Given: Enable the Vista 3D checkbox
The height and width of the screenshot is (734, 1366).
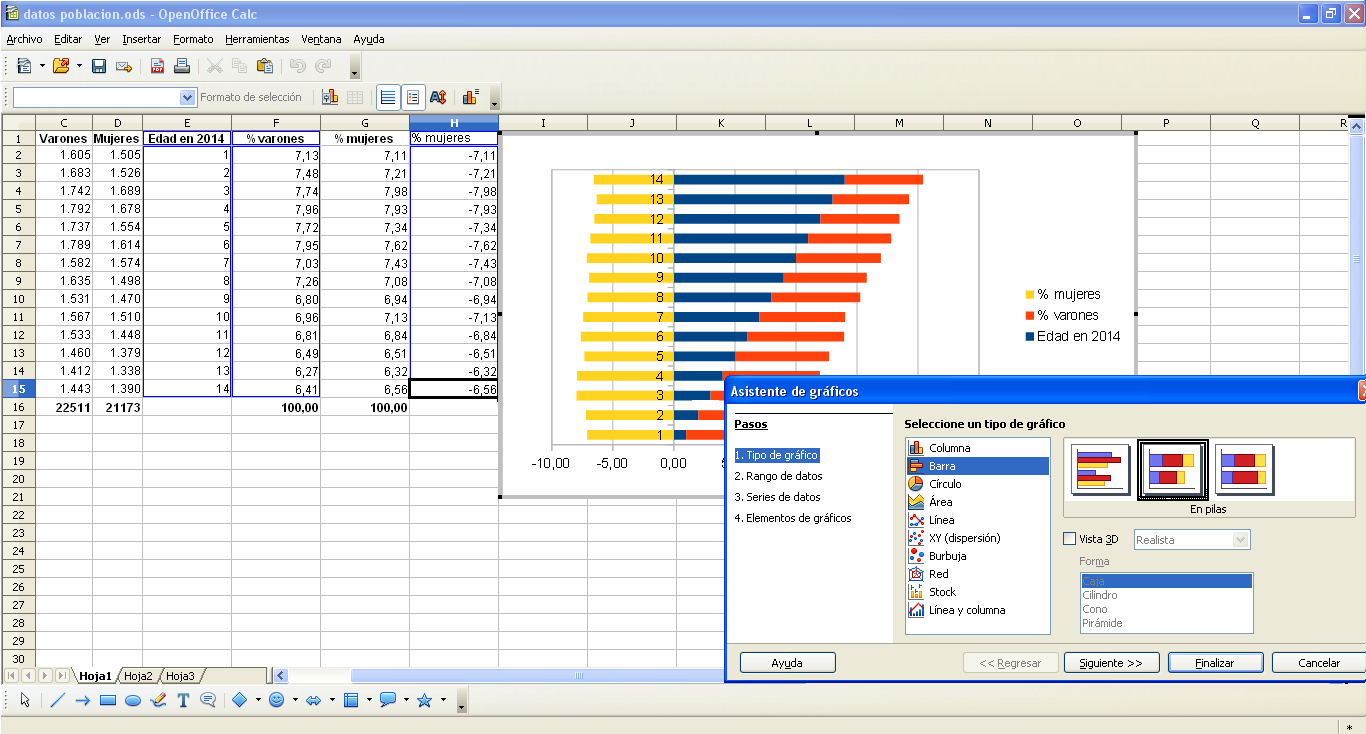Looking at the screenshot, I should click(1070, 539).
